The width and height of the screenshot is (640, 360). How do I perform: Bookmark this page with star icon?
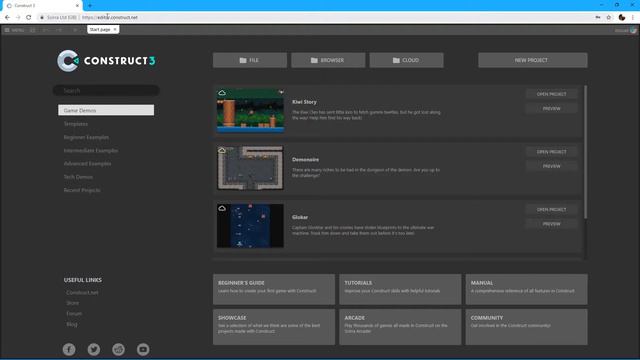609,18
